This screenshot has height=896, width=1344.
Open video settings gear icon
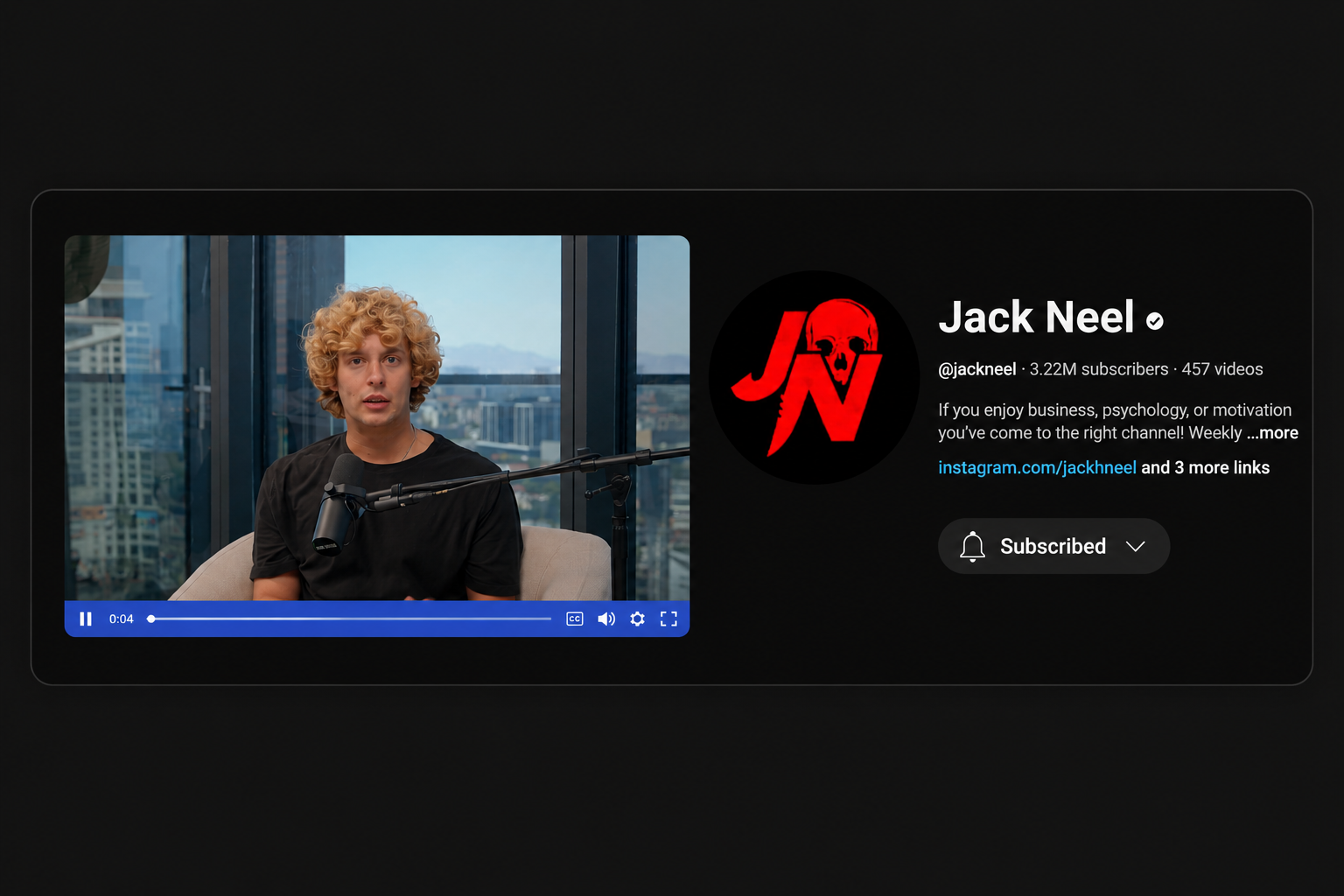(x=638, y=619)
